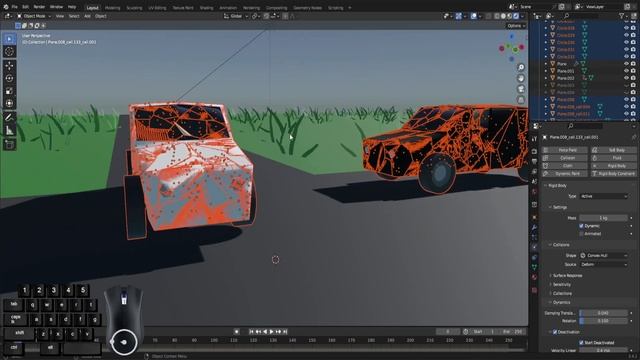This screenshot has height=360, width=640.
Task: Open the Modifiers wrench tab
Action: (x=534, y=227)
